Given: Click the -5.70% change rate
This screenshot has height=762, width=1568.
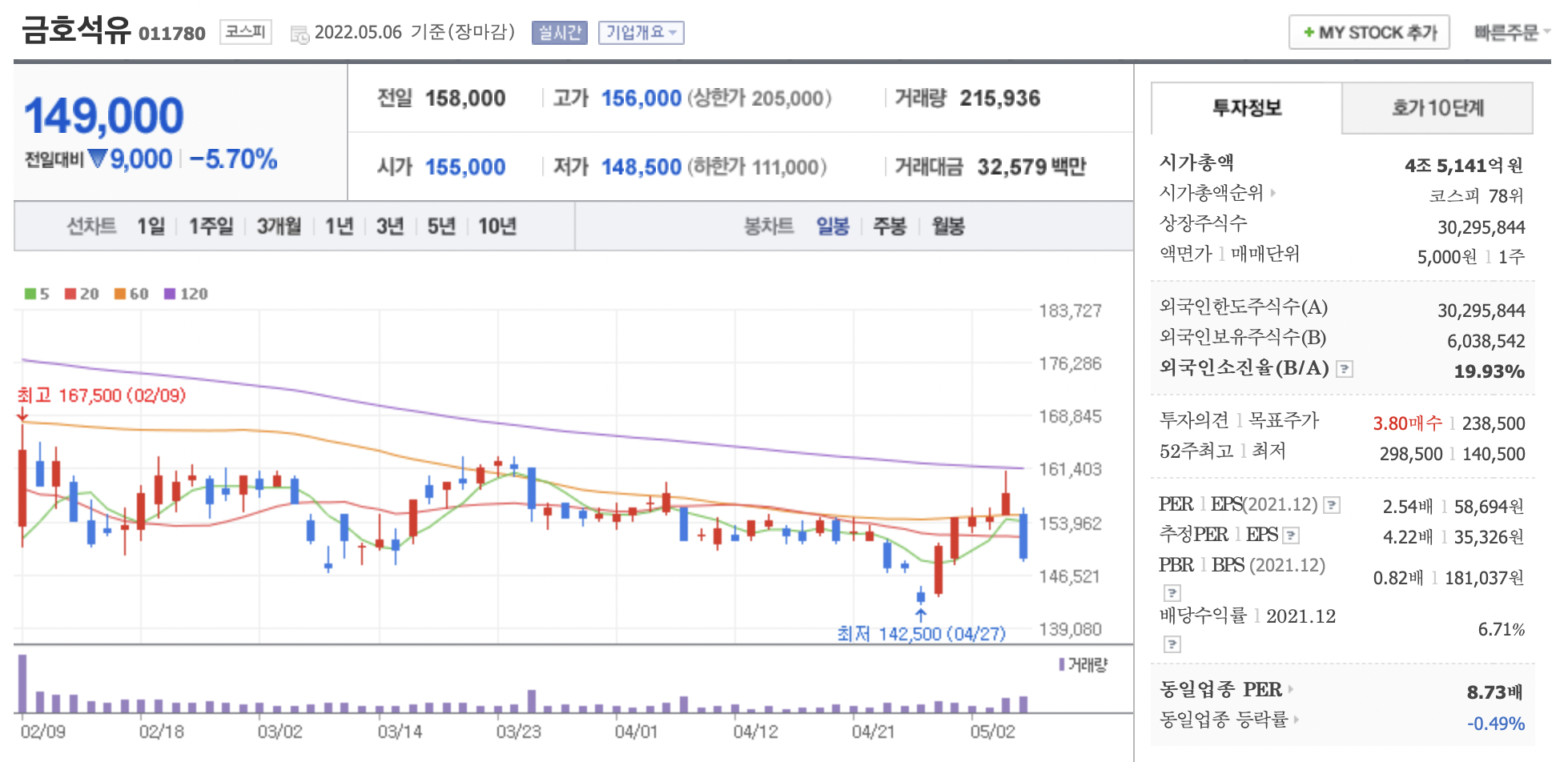Looking at the screenshot, I should (x=234, y=159).
